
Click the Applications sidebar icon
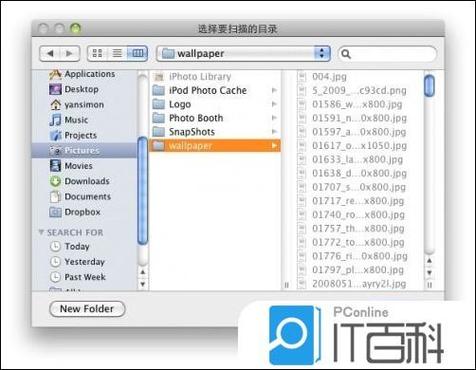tap(55, 74)
